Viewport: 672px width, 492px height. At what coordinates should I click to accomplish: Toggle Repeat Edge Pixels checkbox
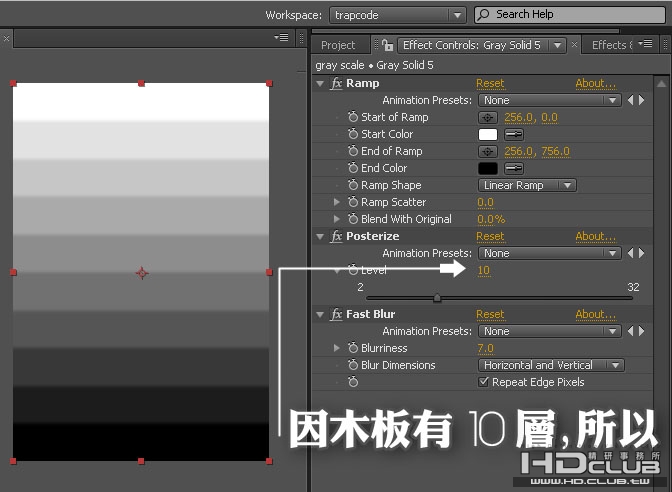click(483, 381)
